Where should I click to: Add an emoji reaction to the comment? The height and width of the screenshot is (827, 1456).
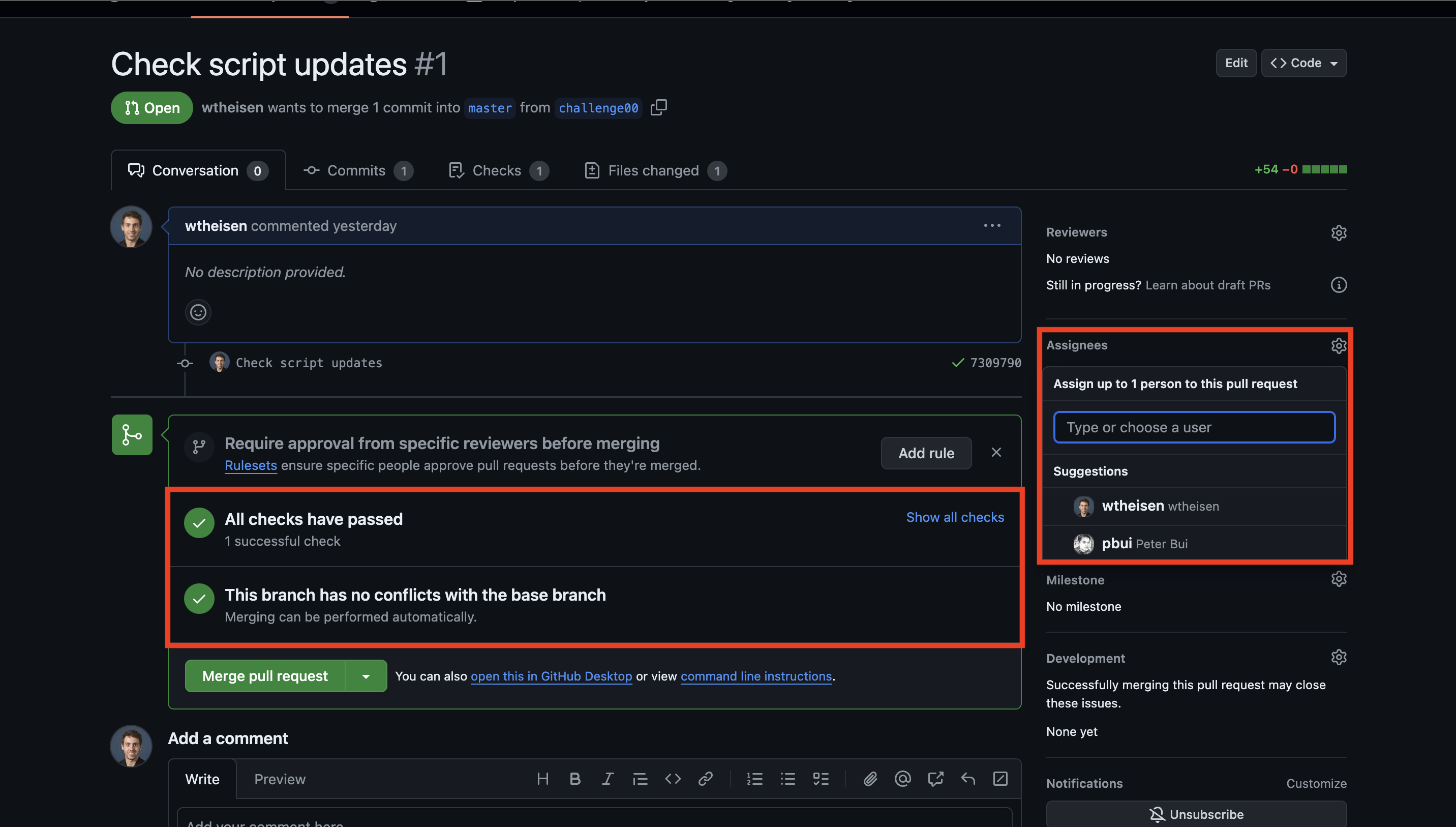pos(198,312)
